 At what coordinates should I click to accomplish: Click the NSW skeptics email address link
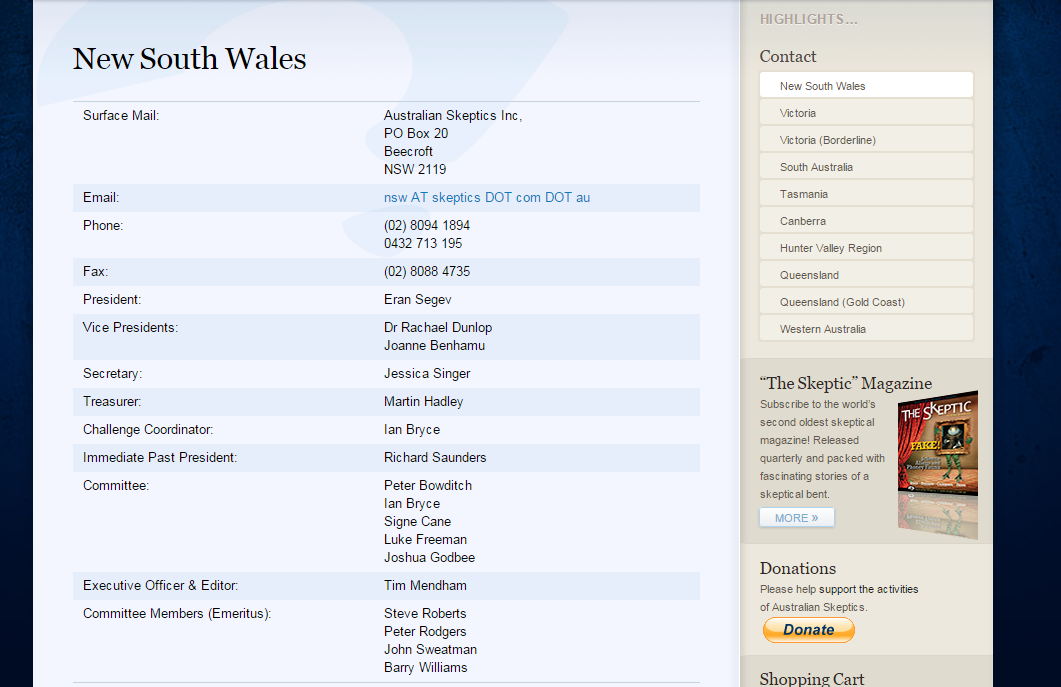pos(486,198)
